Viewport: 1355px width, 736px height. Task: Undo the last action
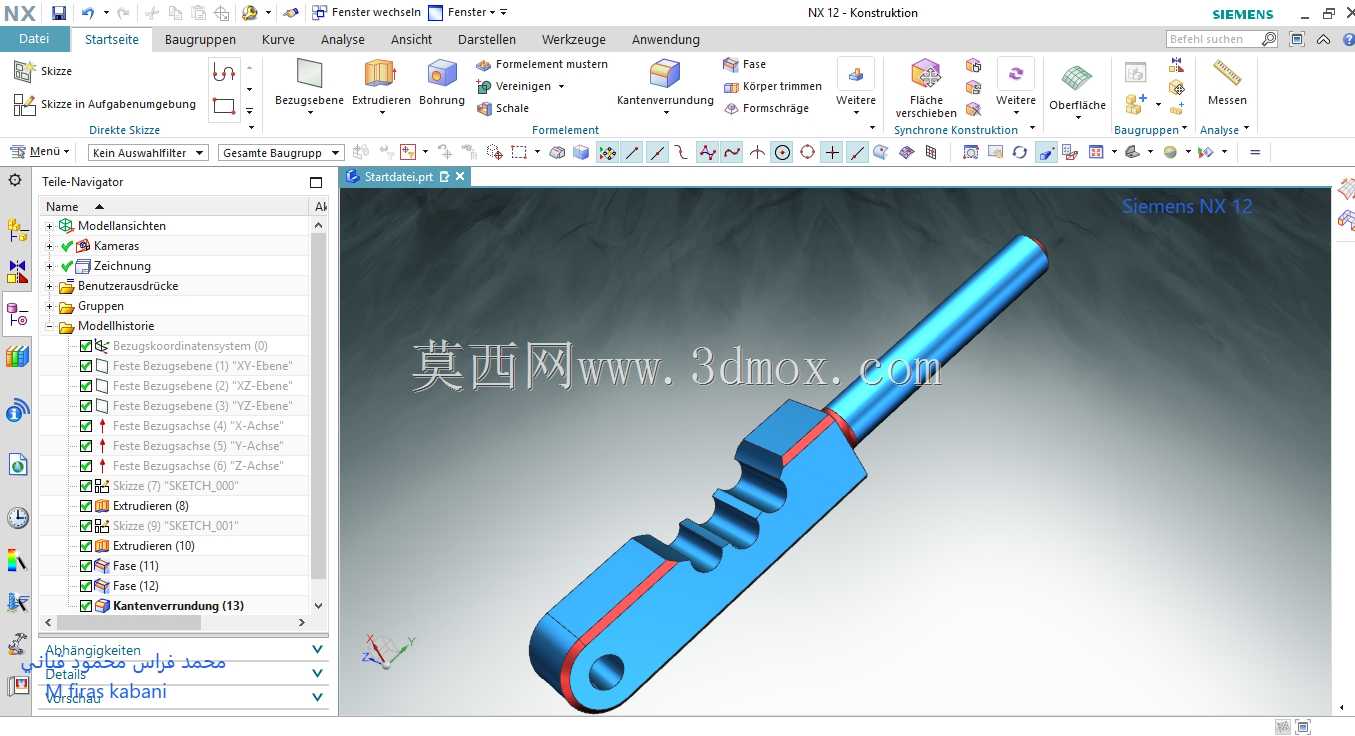[x=87, y=13]
